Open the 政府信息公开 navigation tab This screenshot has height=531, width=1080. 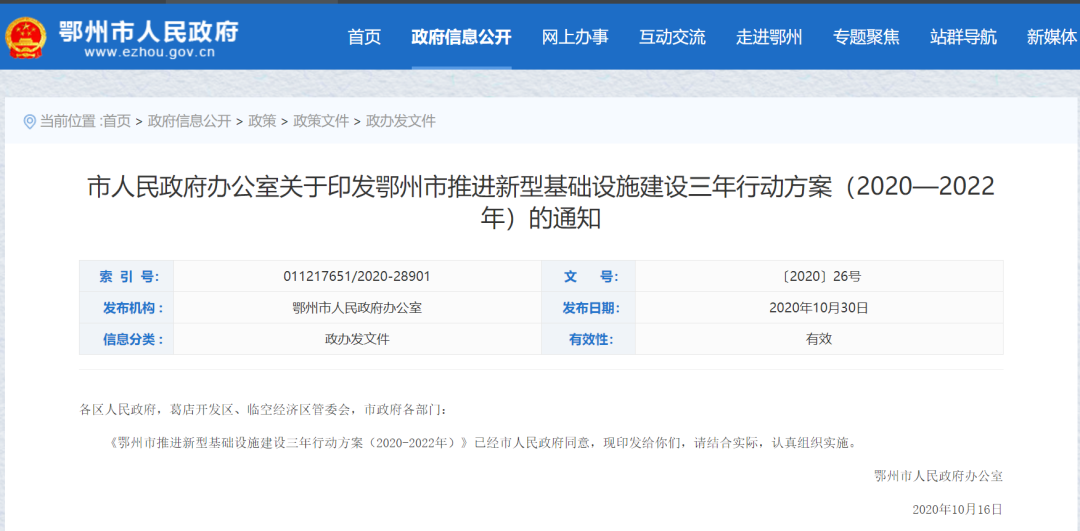click(x=461, y=37)
